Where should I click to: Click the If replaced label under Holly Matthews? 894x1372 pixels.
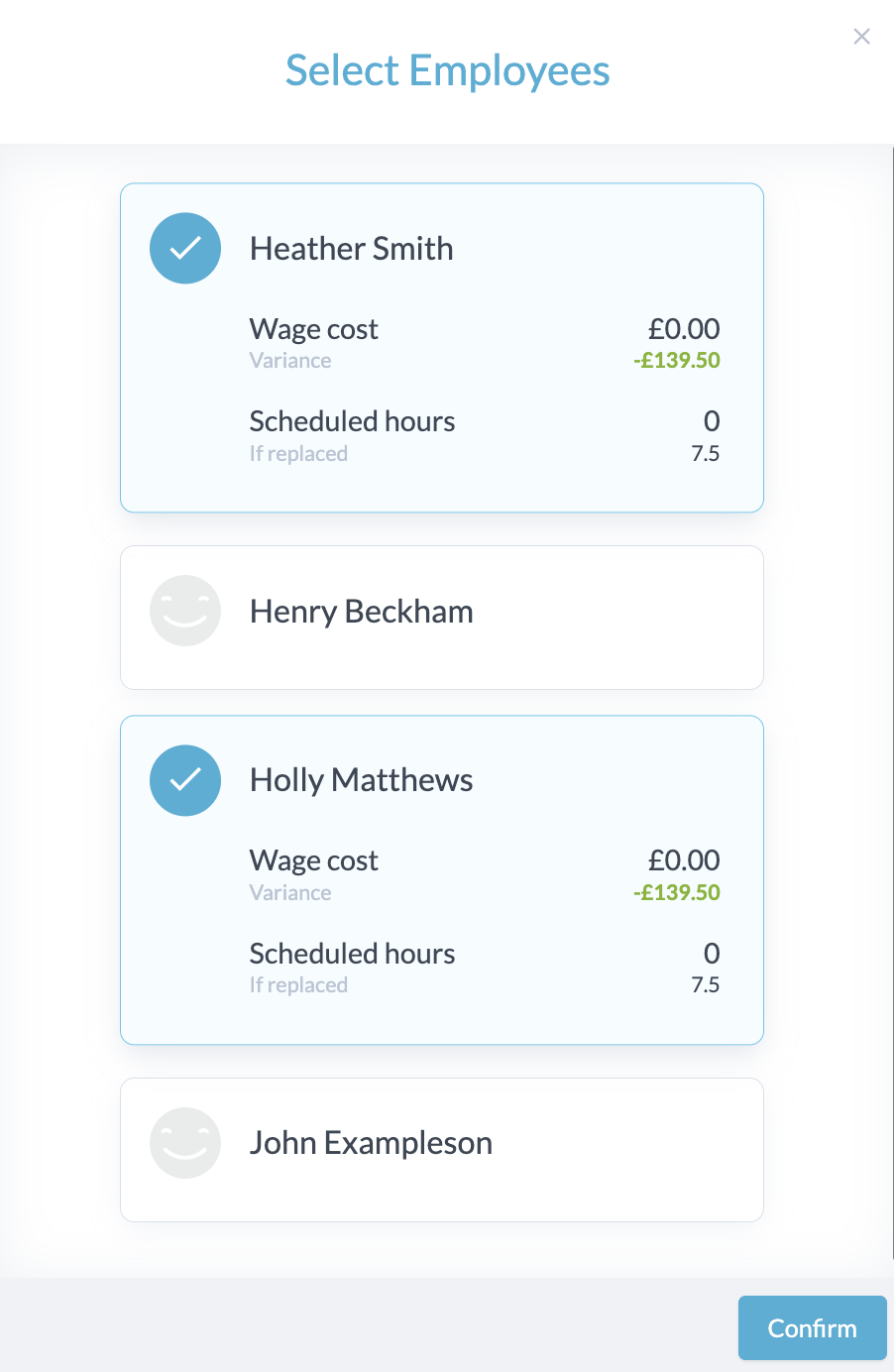tap(298, 985)
